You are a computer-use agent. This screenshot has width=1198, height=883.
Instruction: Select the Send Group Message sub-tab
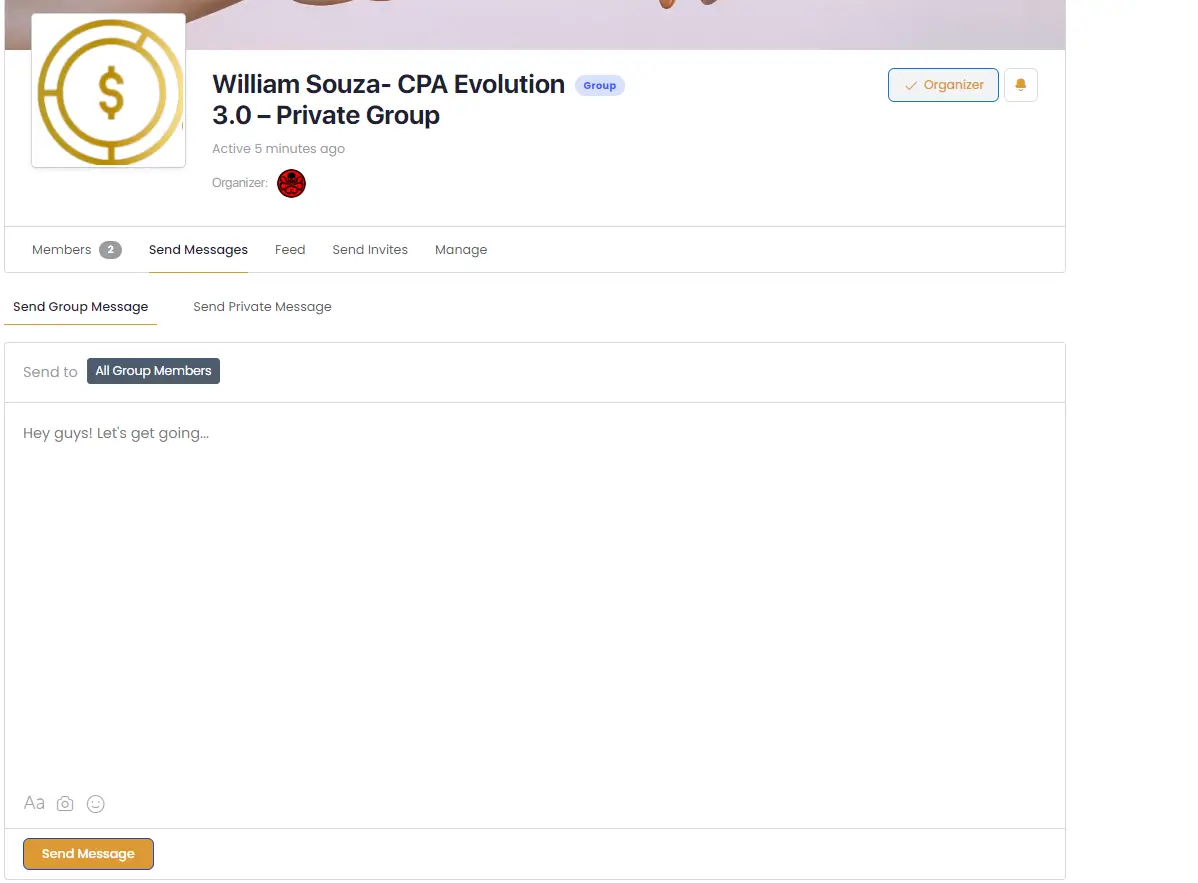coord(80,307)
